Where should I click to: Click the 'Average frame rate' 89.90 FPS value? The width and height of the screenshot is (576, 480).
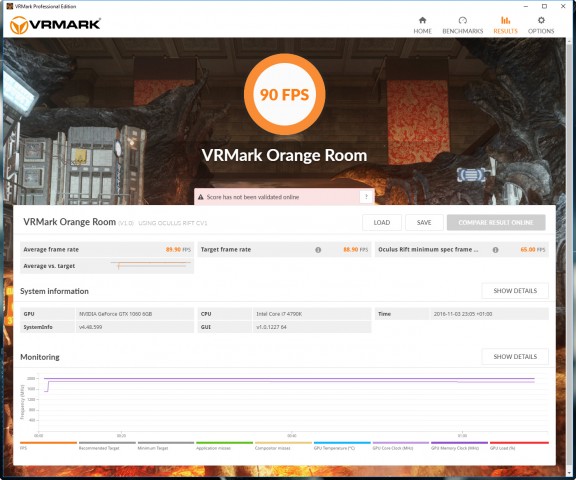pos(178,250)
